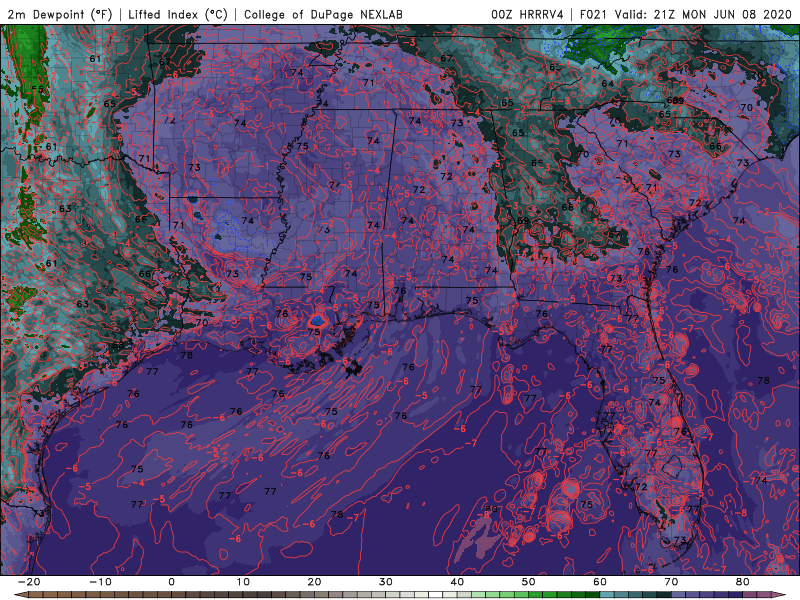Click the "00Z HRRRV4" model run label
Screen dimensions: 800x600
click(x=527, y=14)
